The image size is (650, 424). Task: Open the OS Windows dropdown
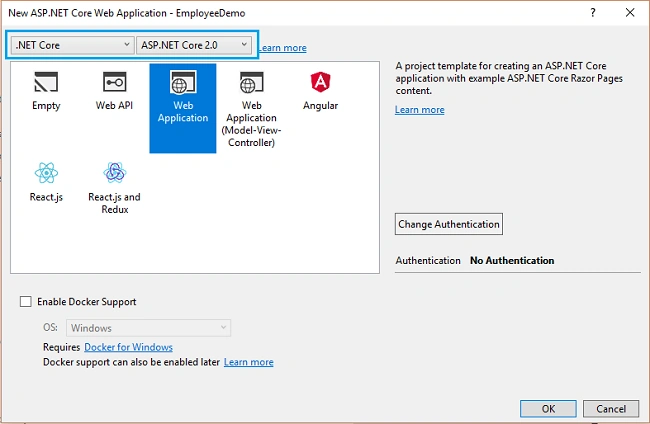[x=148, y=328]
